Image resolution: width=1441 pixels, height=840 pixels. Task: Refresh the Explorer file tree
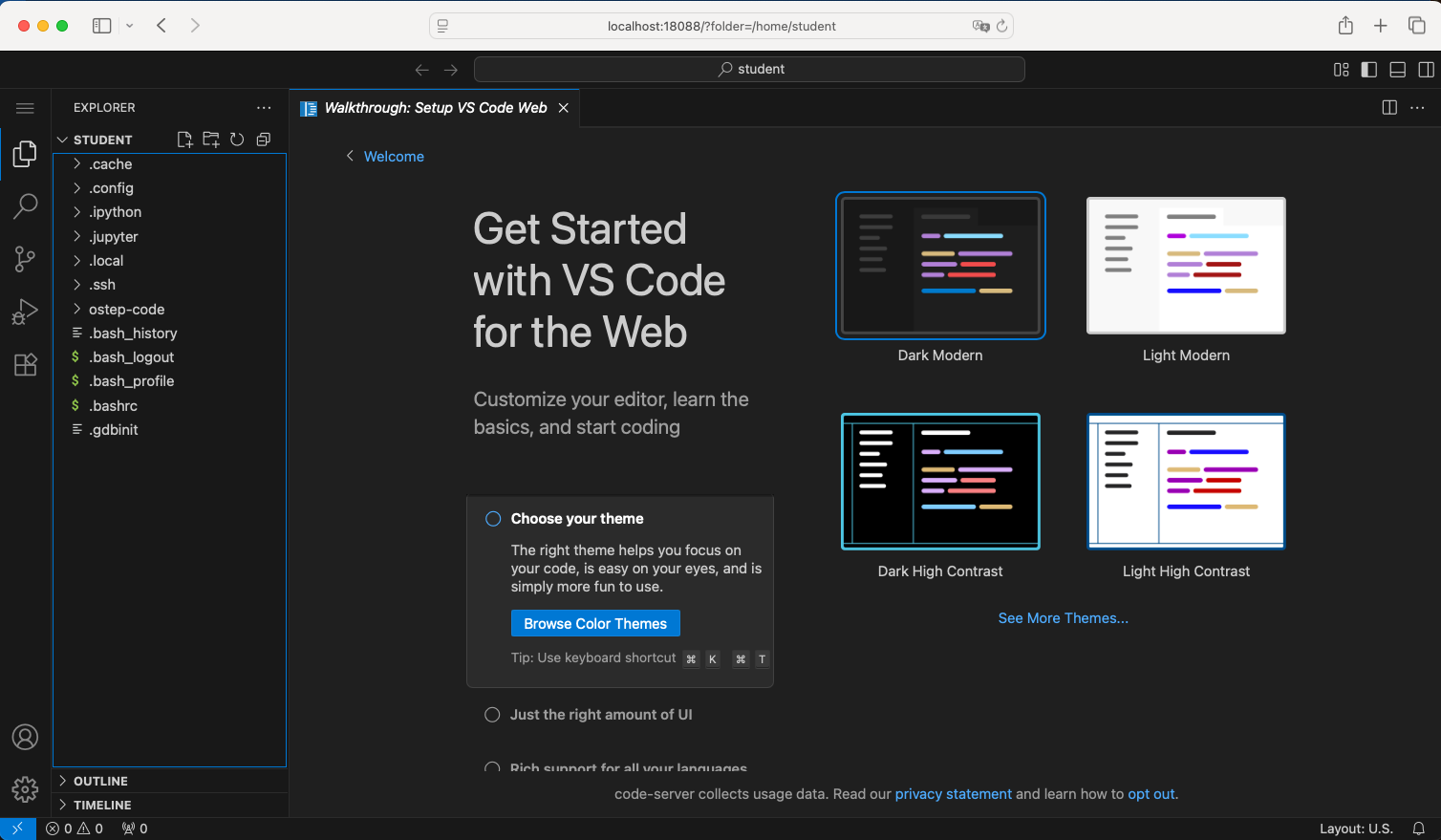[237, 140]
